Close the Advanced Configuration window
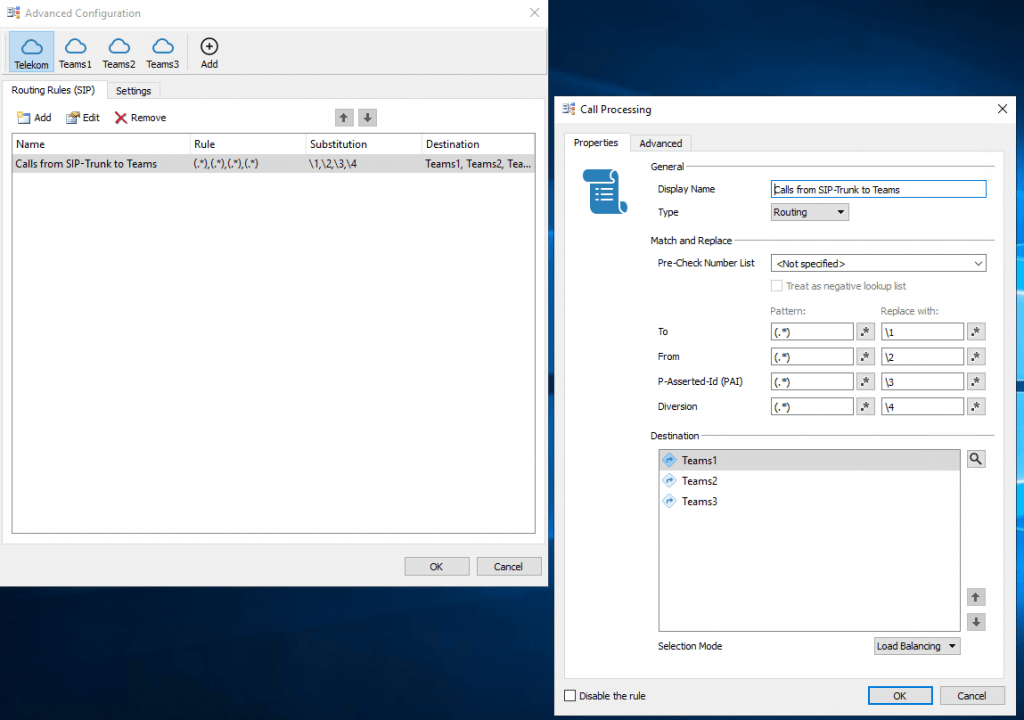 pyautogui.click(x=534, y=12)
